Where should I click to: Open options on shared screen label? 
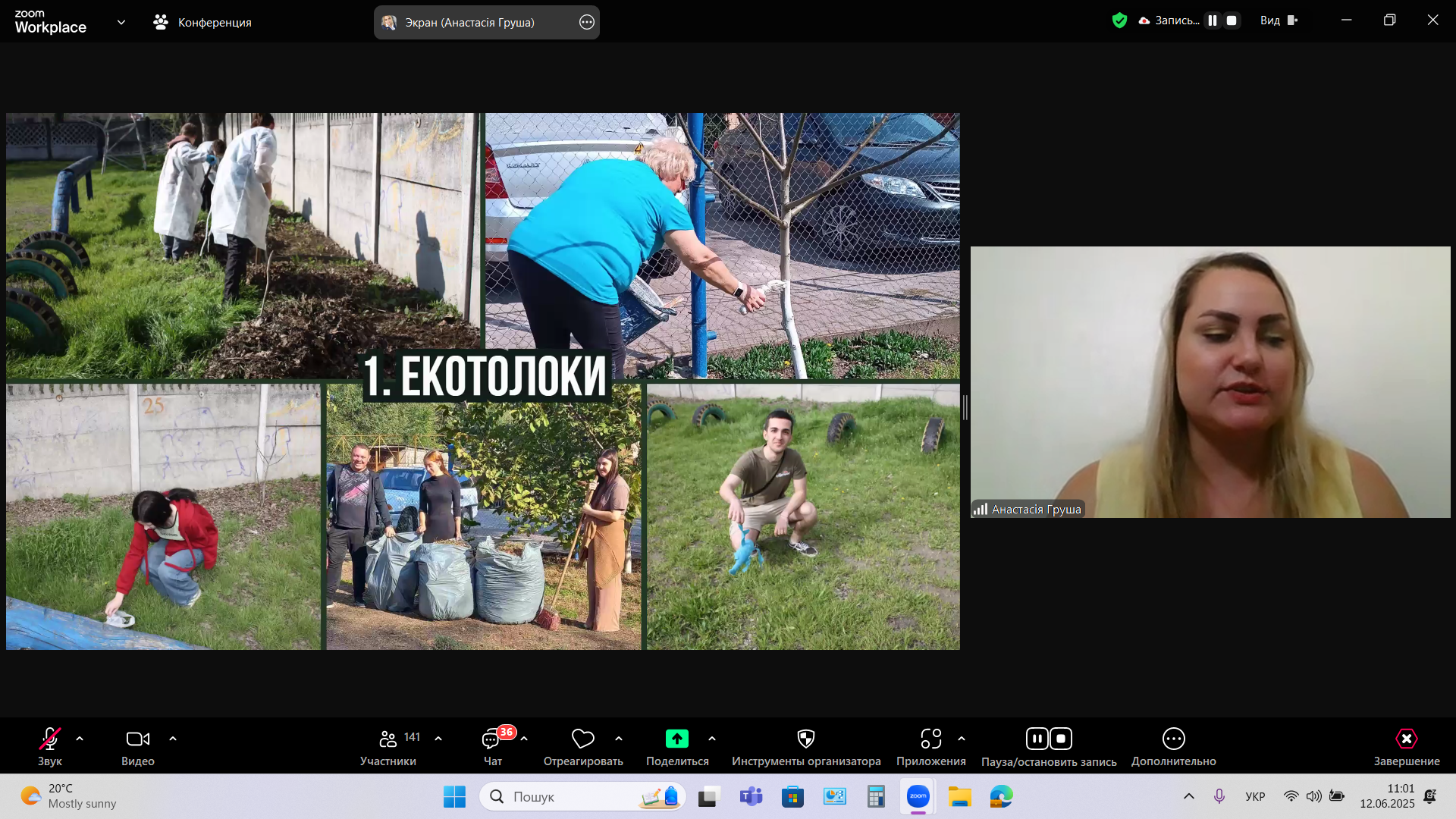point(586,22)
